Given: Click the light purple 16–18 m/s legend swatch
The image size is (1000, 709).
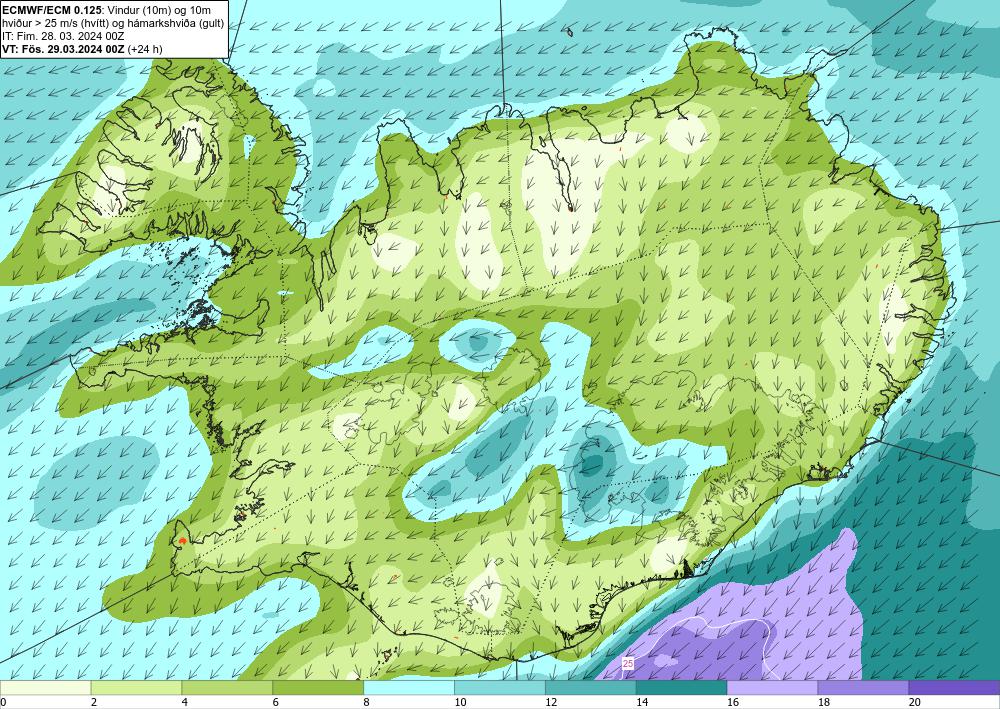Looking at the screenshot, I should (x=772, y=688).
